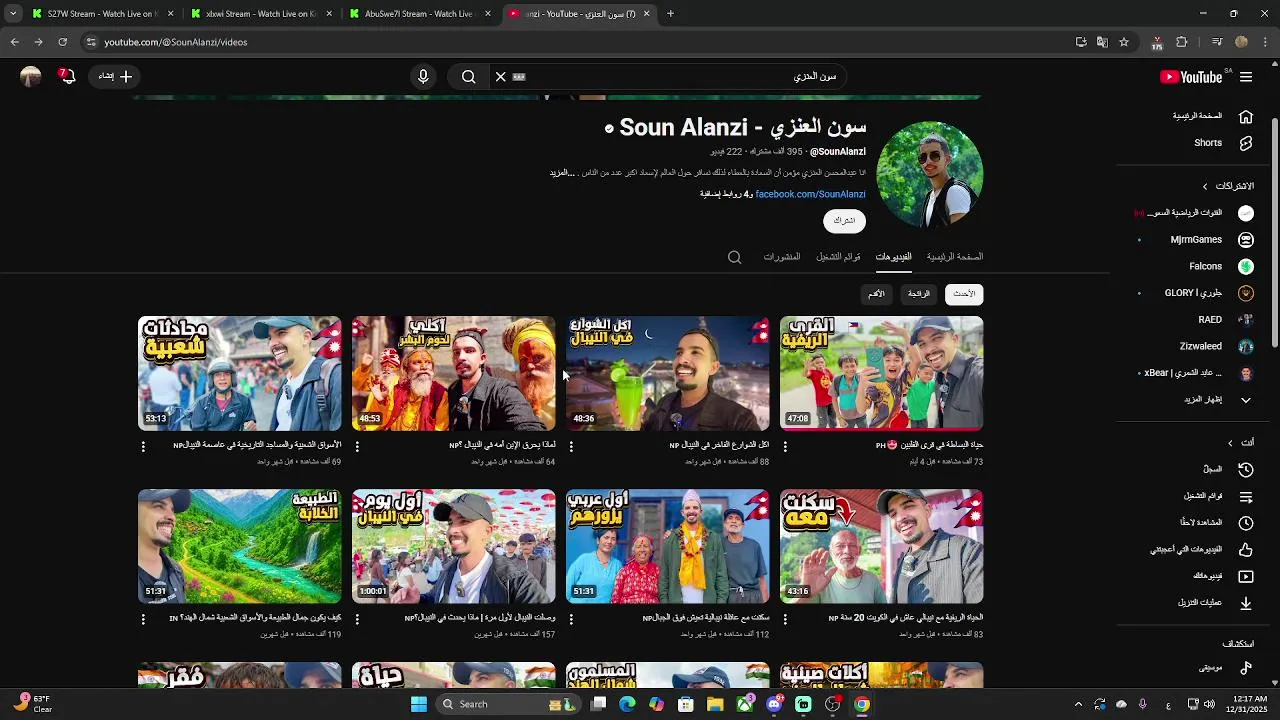Open new Chrome tab with plus
Screen dimensions: 1280x720
(x=670, y=14)
